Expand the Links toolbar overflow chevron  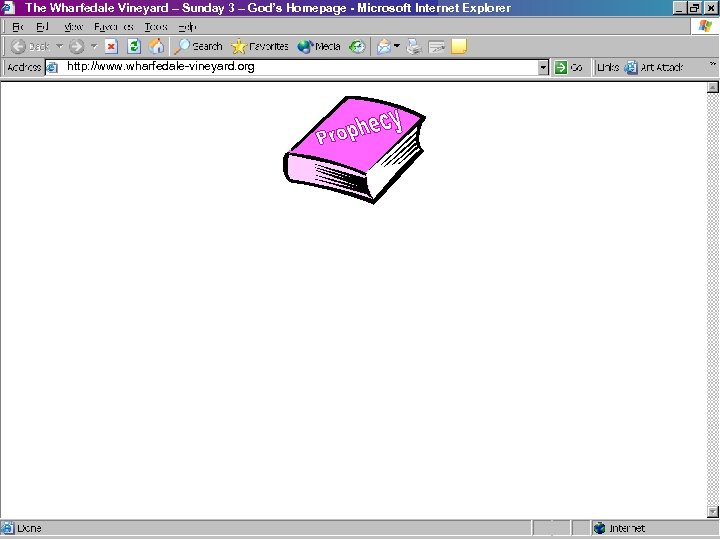[x=712, y=64]
